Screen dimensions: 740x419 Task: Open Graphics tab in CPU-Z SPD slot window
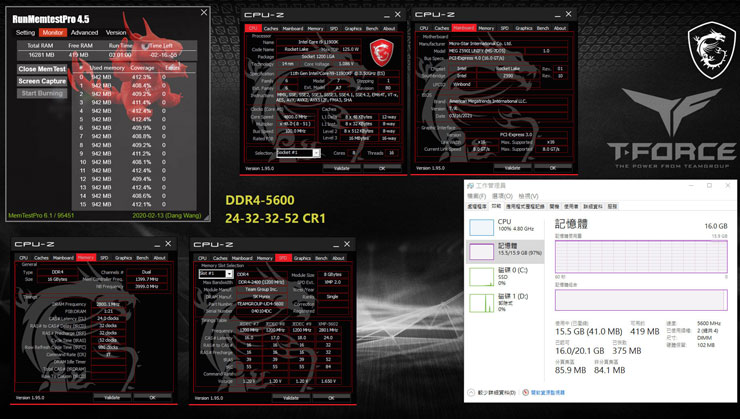click(302, 258)
